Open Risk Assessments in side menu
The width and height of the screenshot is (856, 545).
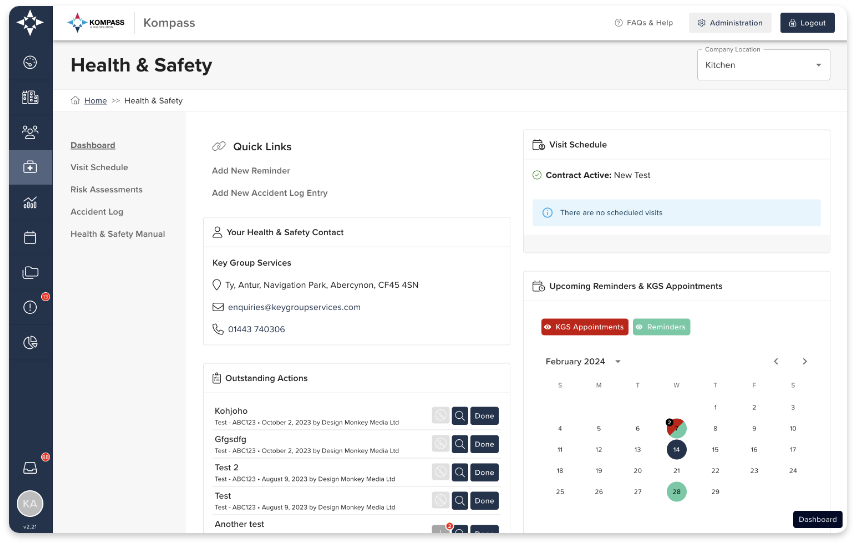coord(106,189)
